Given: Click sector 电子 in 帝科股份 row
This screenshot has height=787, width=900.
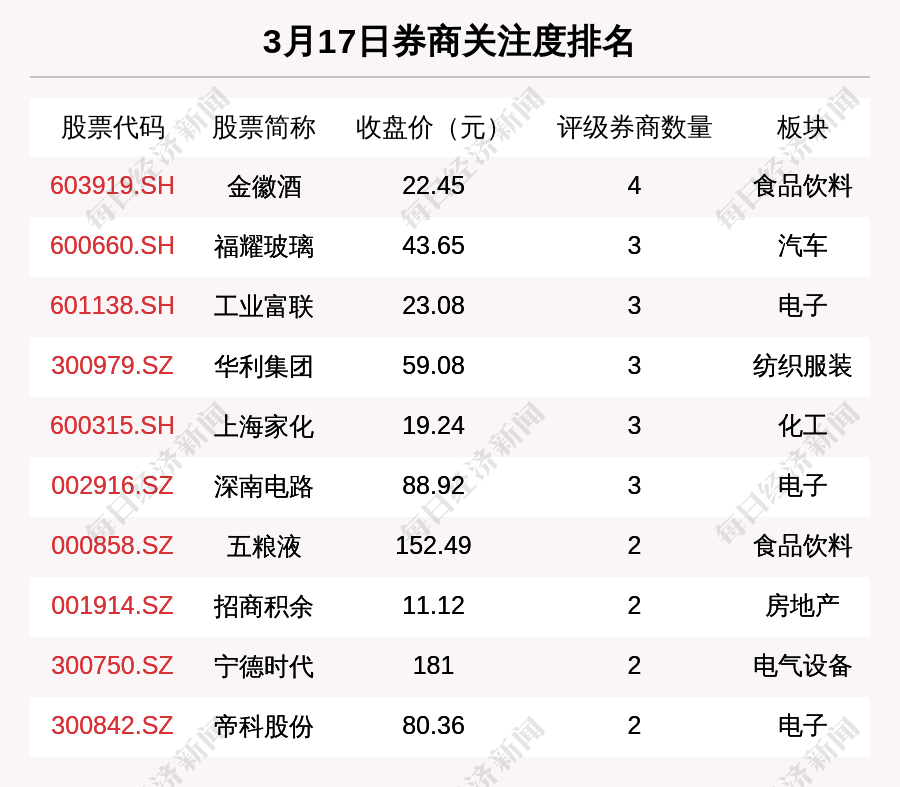Looking at the screenshot, I should click(802, 726).
